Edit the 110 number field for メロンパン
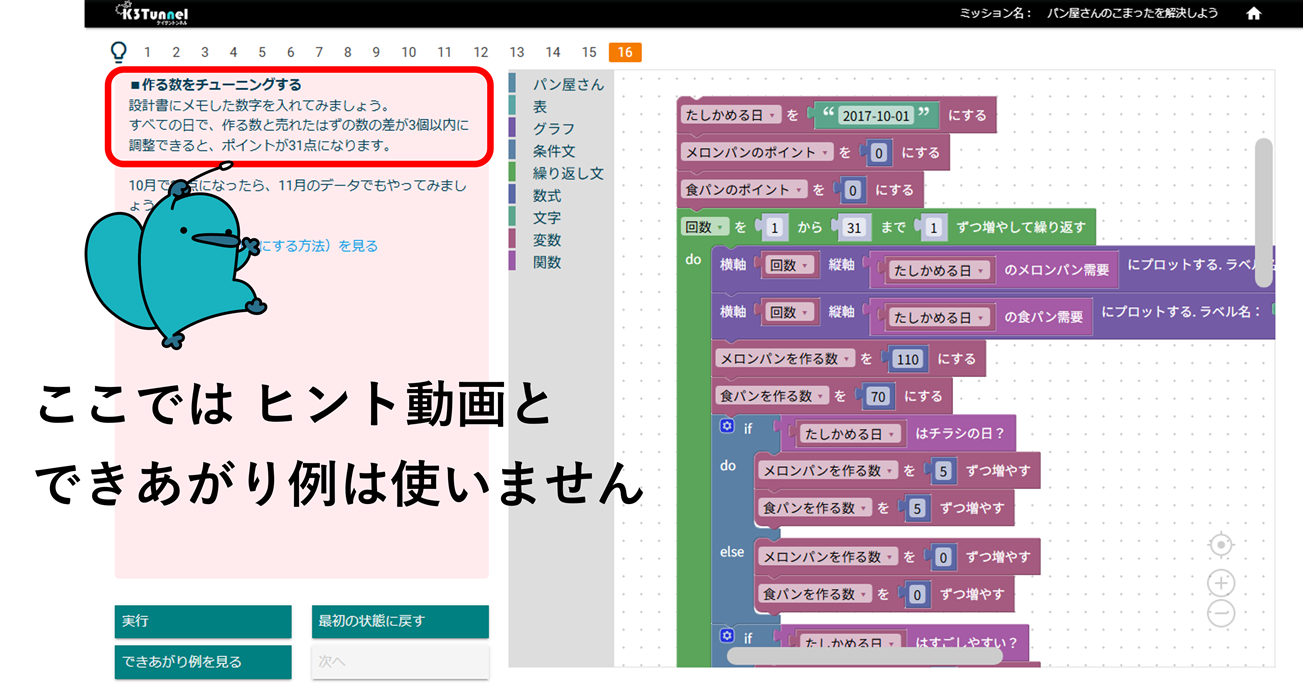The image size is (1303, 700). tap(908, 359)
